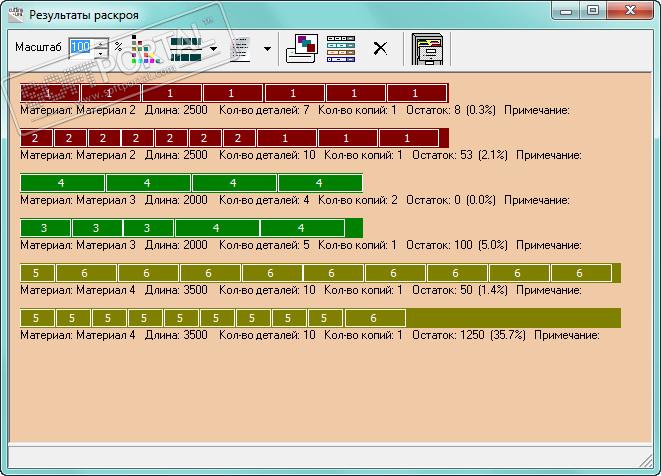Click the Масштаб scale input field
Image resolution: width=661 pixels, height=476 pixels.
tap(81, 47)
